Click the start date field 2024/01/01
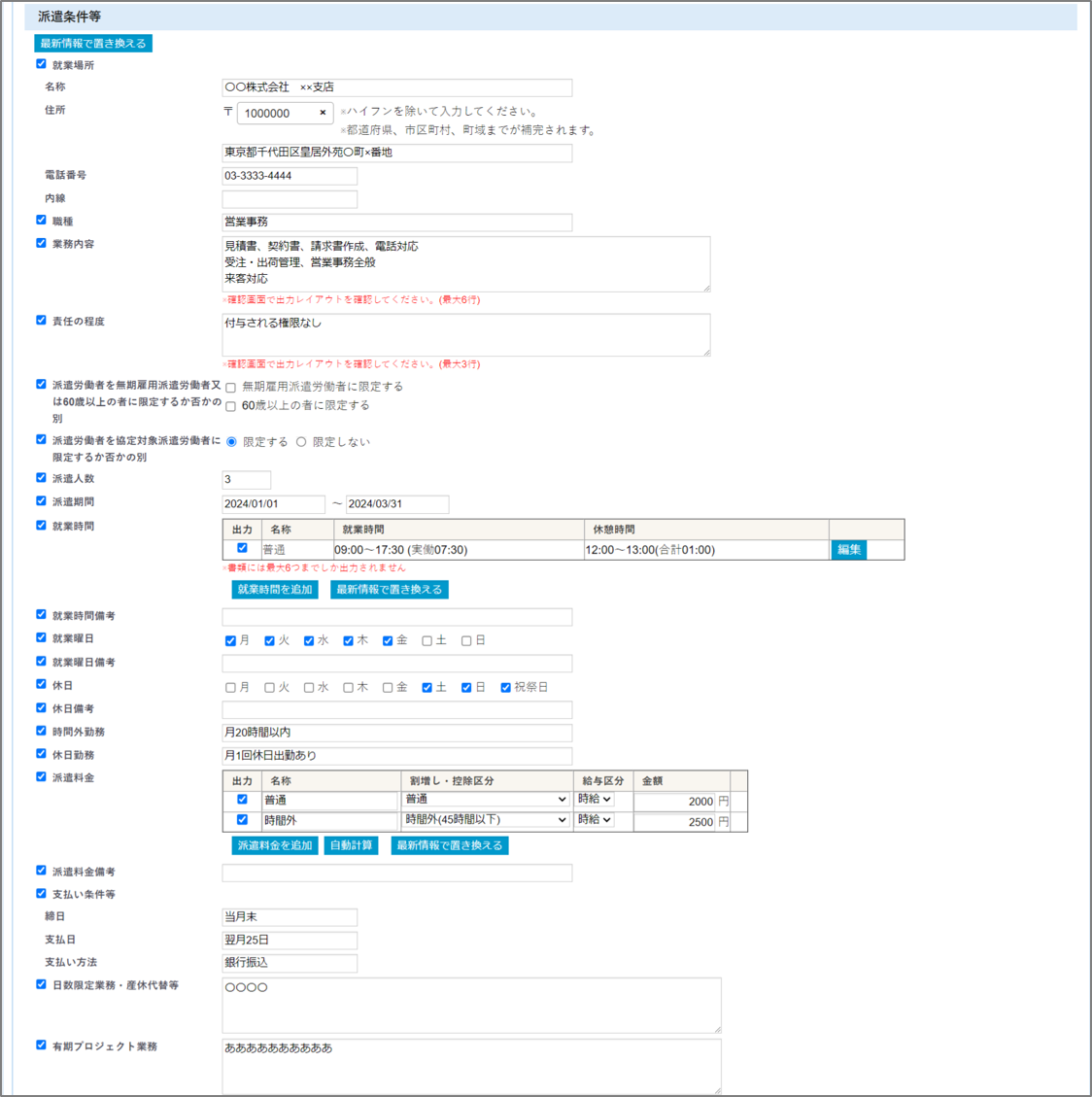Image resolution: width=1092 pixels, height=1097 pixels. tap(274, 503)
